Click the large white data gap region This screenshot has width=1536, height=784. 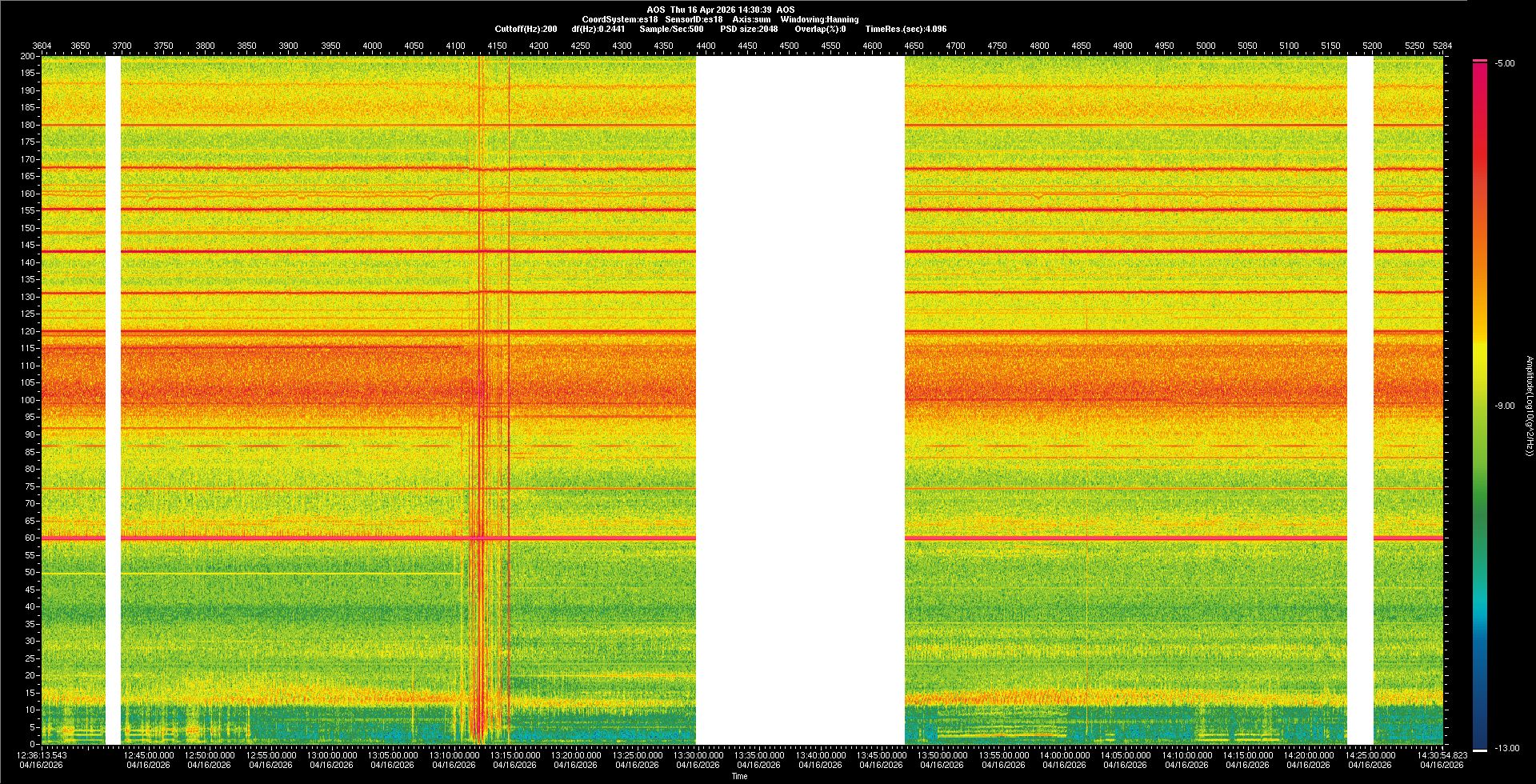(800, 400)
